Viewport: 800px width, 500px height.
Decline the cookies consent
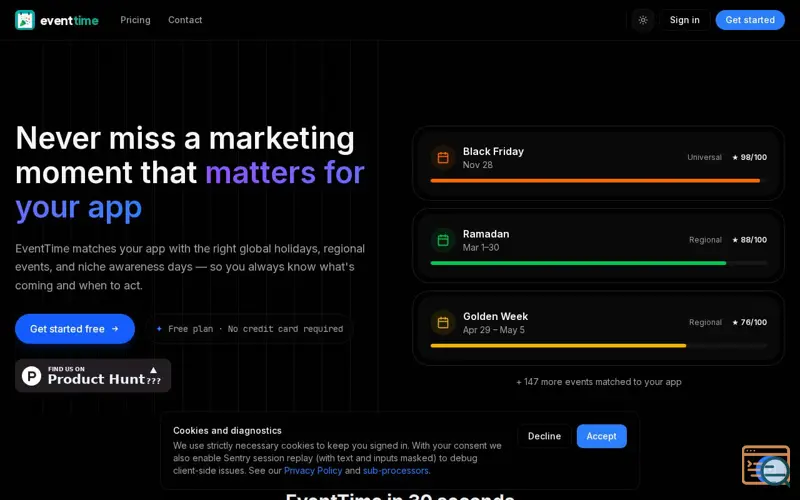(544, 436)
